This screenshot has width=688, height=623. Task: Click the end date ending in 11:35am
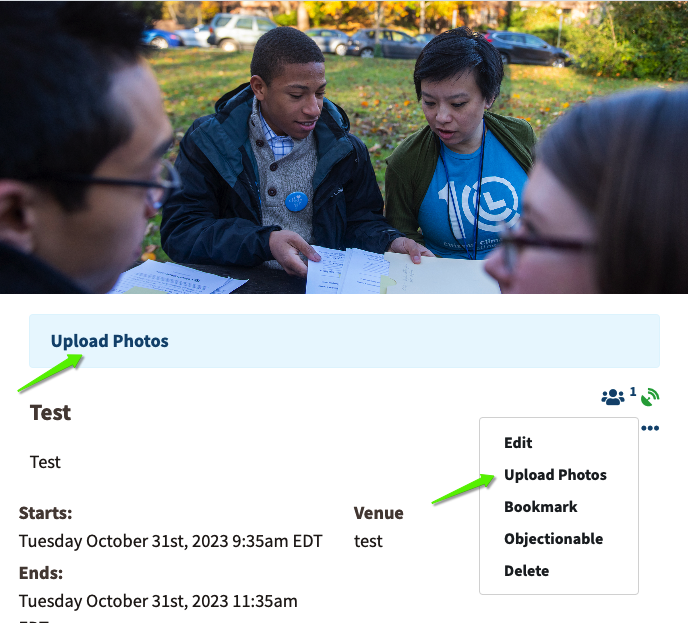point(158,601)
